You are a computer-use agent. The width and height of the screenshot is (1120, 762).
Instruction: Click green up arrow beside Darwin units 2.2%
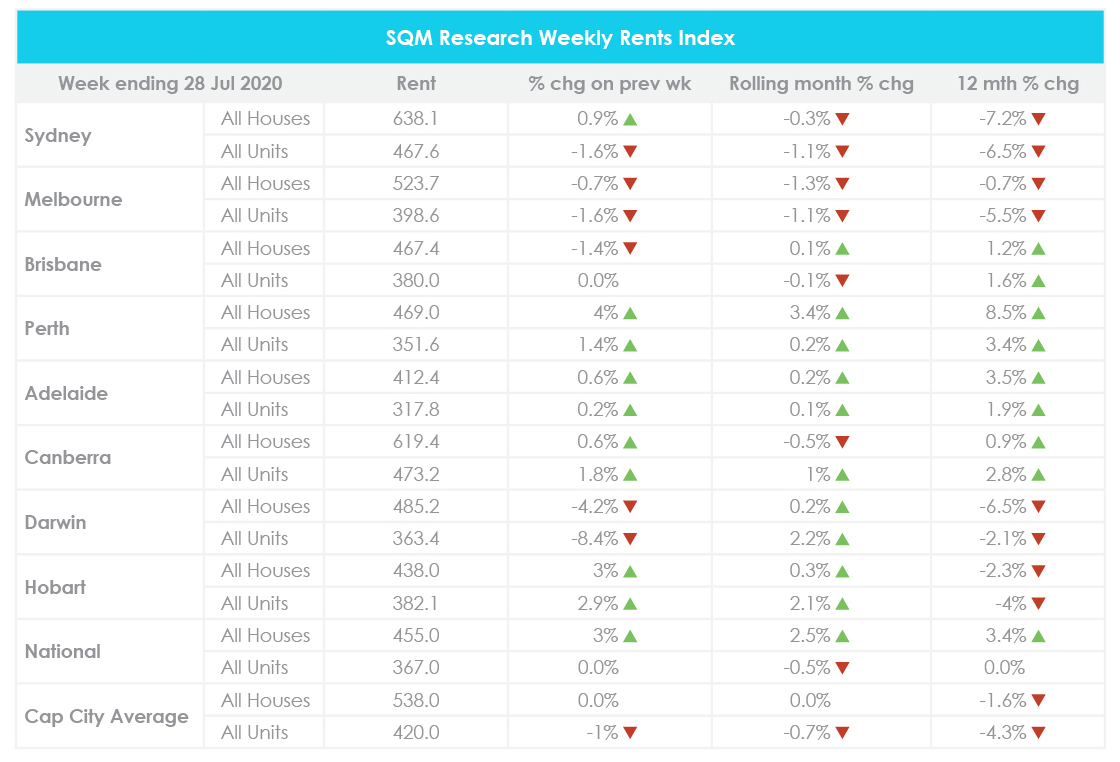click(842, 539)
